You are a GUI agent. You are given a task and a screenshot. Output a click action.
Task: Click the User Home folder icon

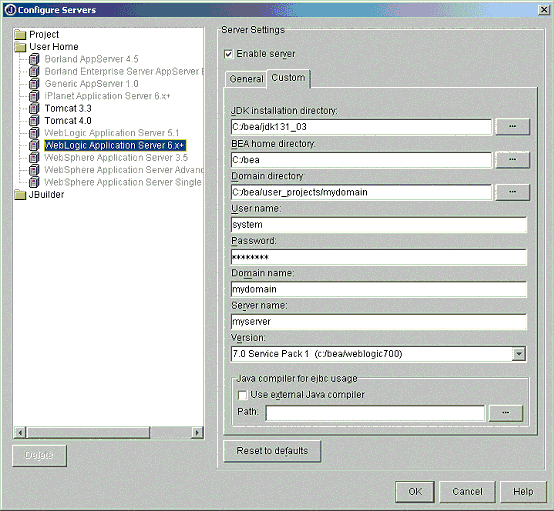20,47
